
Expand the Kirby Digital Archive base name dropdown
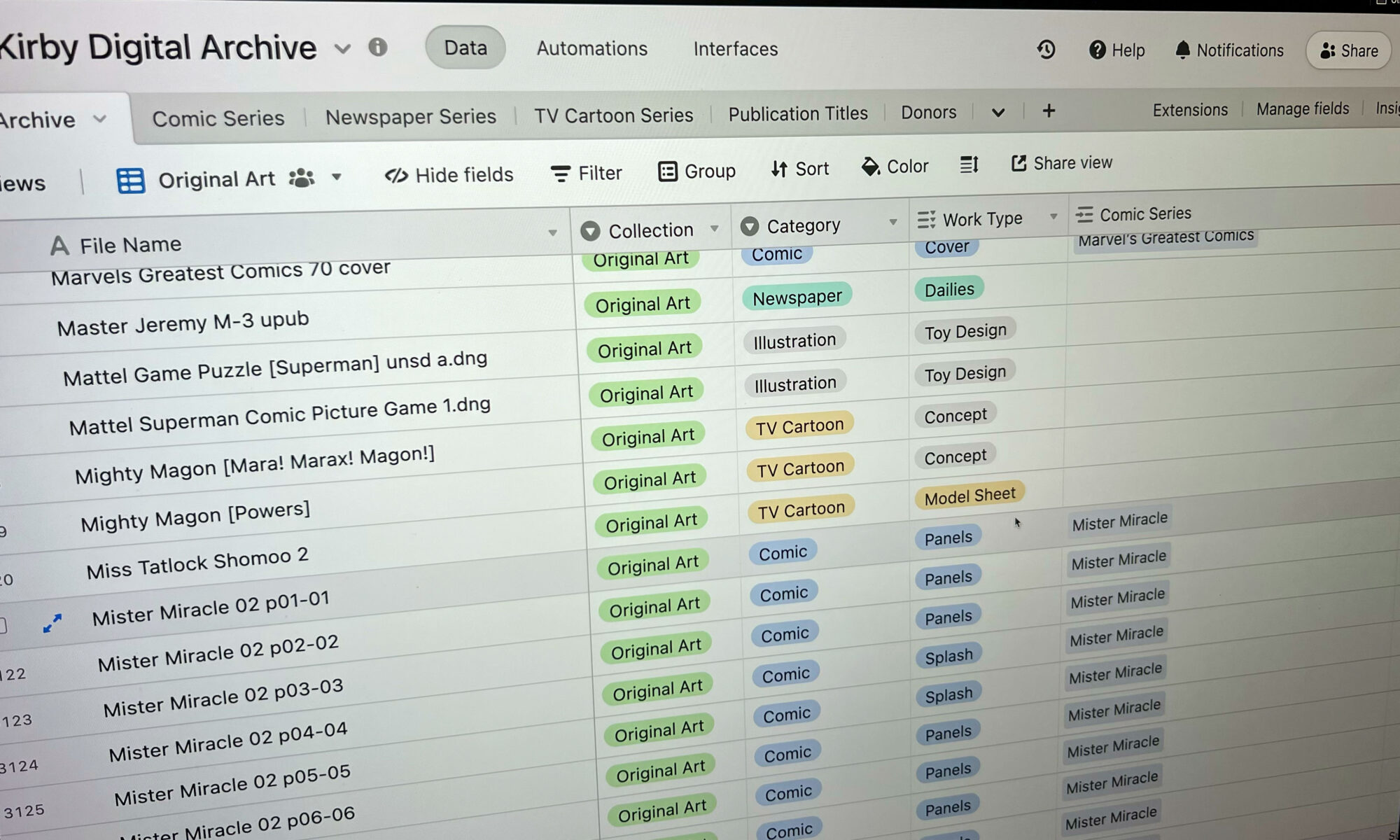coord(342,49)
